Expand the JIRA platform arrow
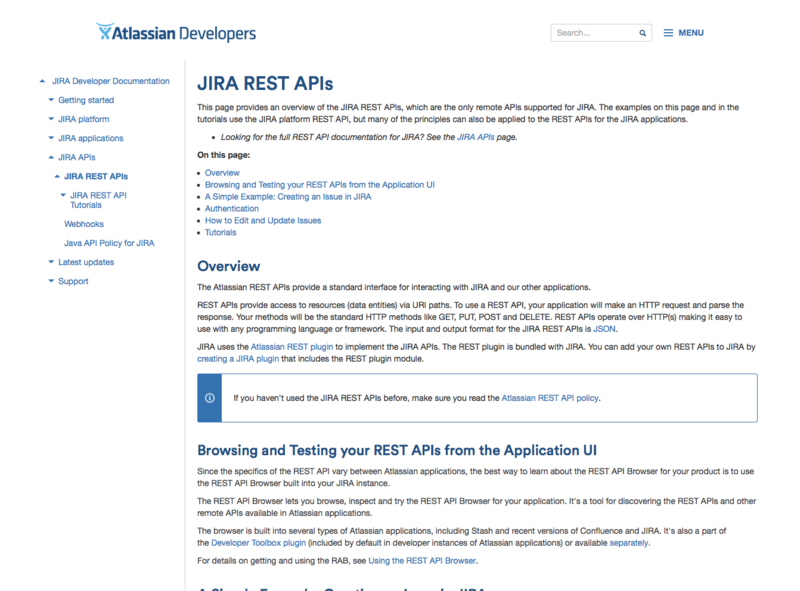The width and height of the screenshot is (800, 591). (x=51, y=119)
